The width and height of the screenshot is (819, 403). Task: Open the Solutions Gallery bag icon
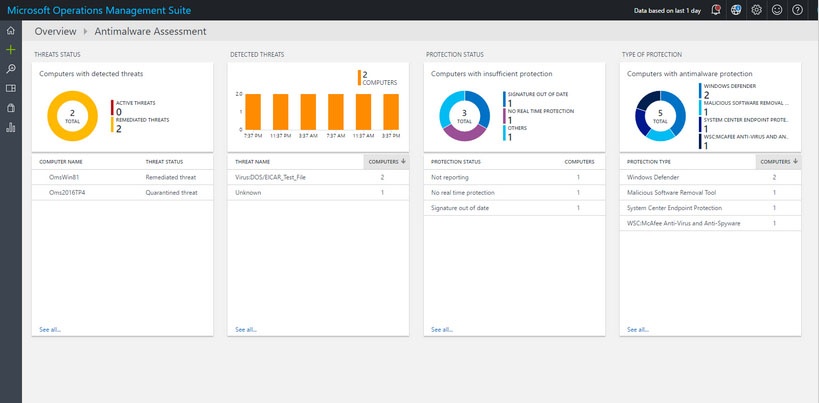(11, 107)
